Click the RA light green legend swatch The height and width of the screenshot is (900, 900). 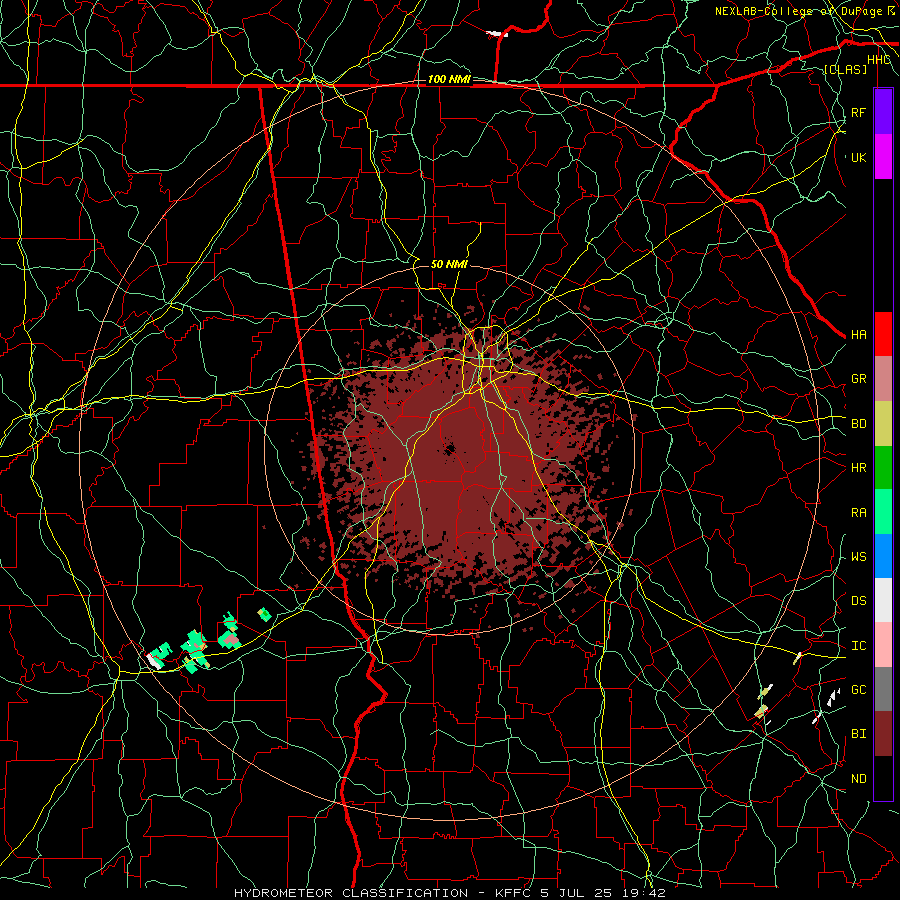(883, 512)
